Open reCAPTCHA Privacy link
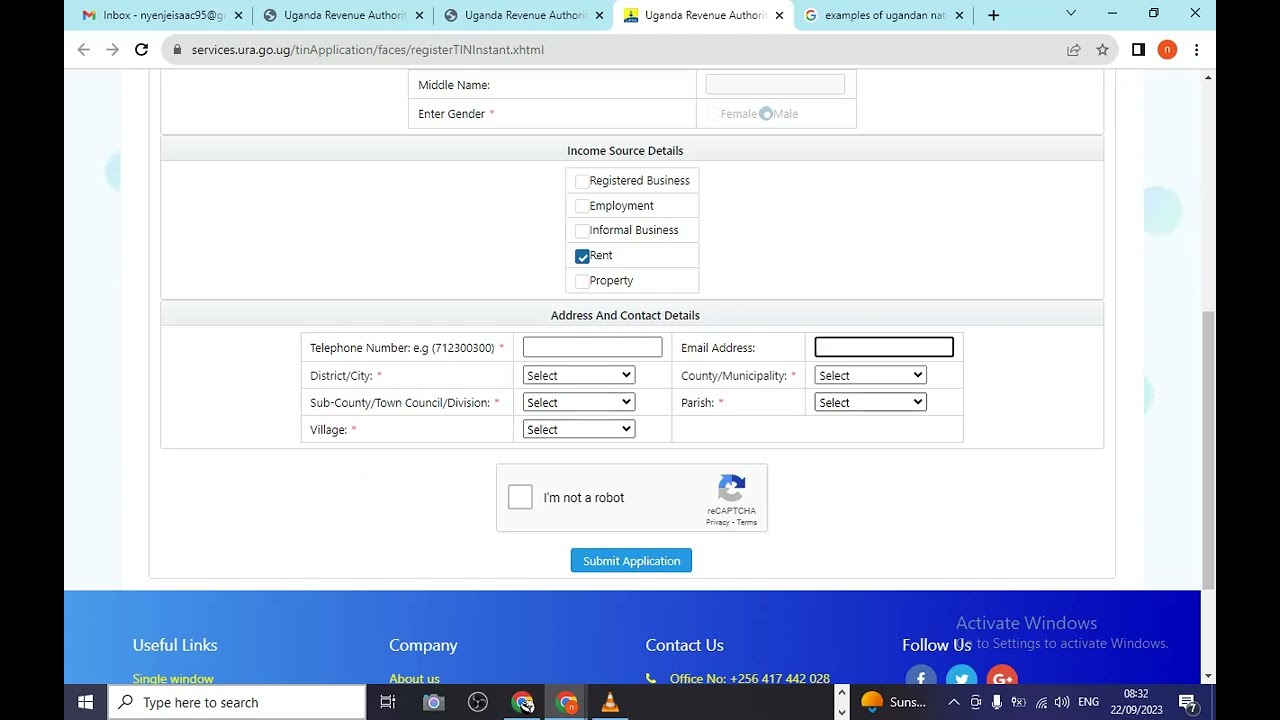1280x720 pixels. click(718, 522)
